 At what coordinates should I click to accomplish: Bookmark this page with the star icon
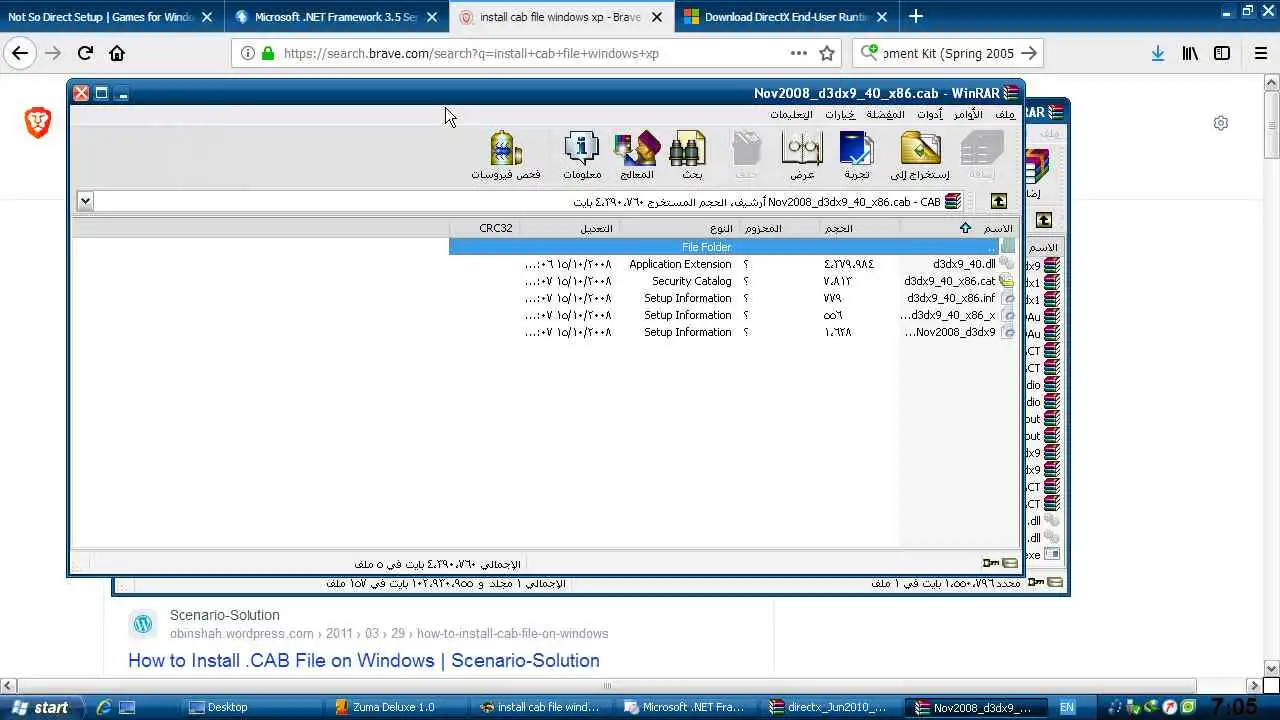(827, 54)
